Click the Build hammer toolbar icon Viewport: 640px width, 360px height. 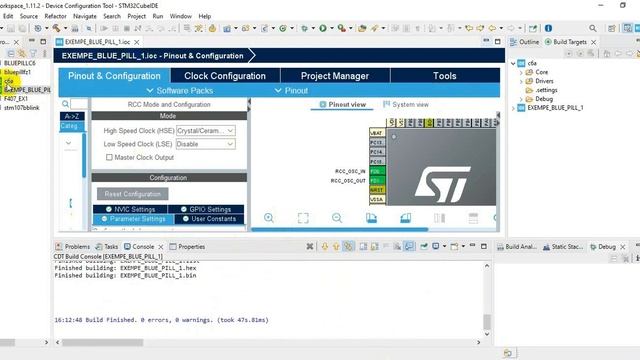(56, 28)
